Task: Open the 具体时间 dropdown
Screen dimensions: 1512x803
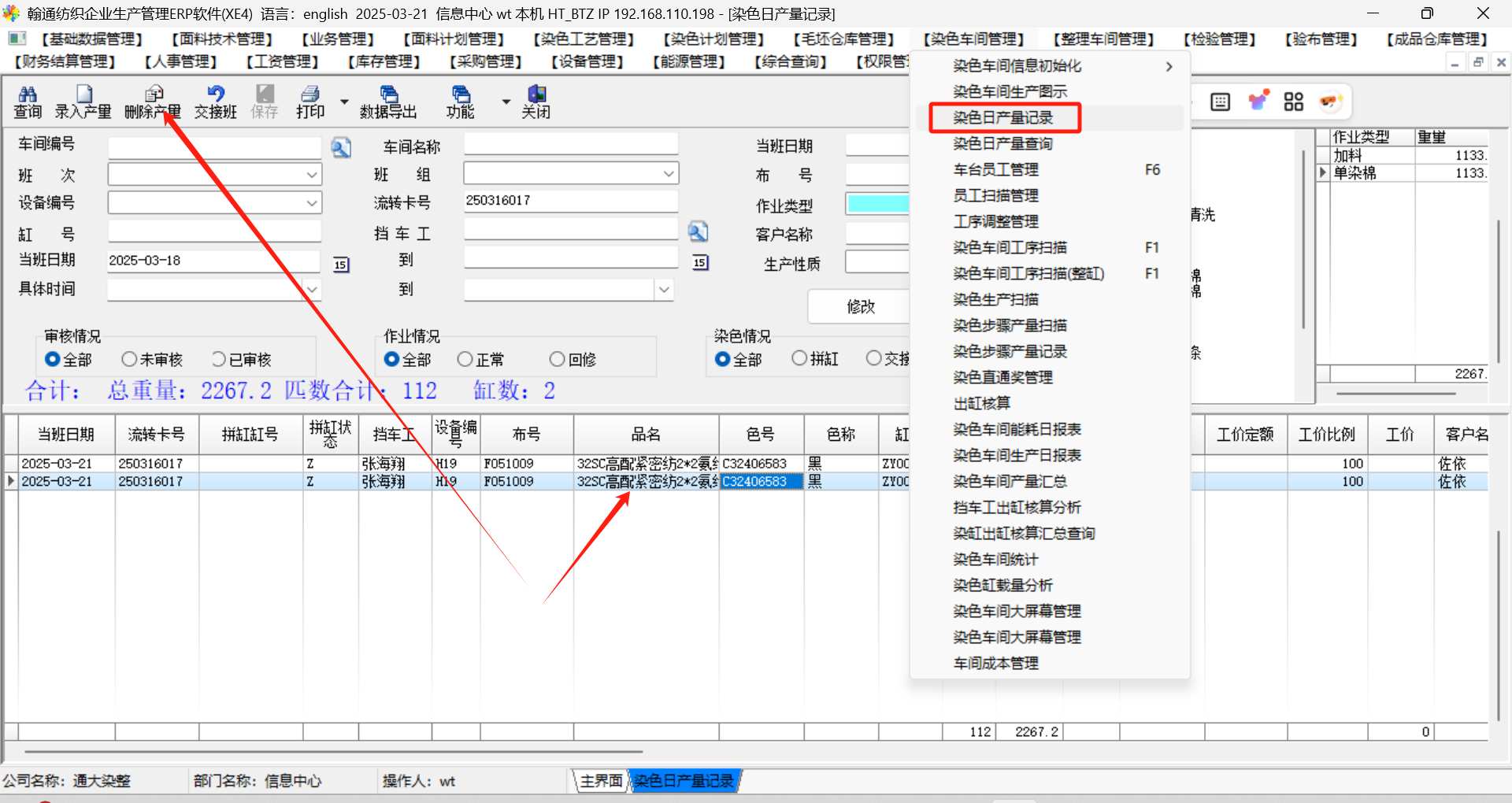Action: click(312, 290)
